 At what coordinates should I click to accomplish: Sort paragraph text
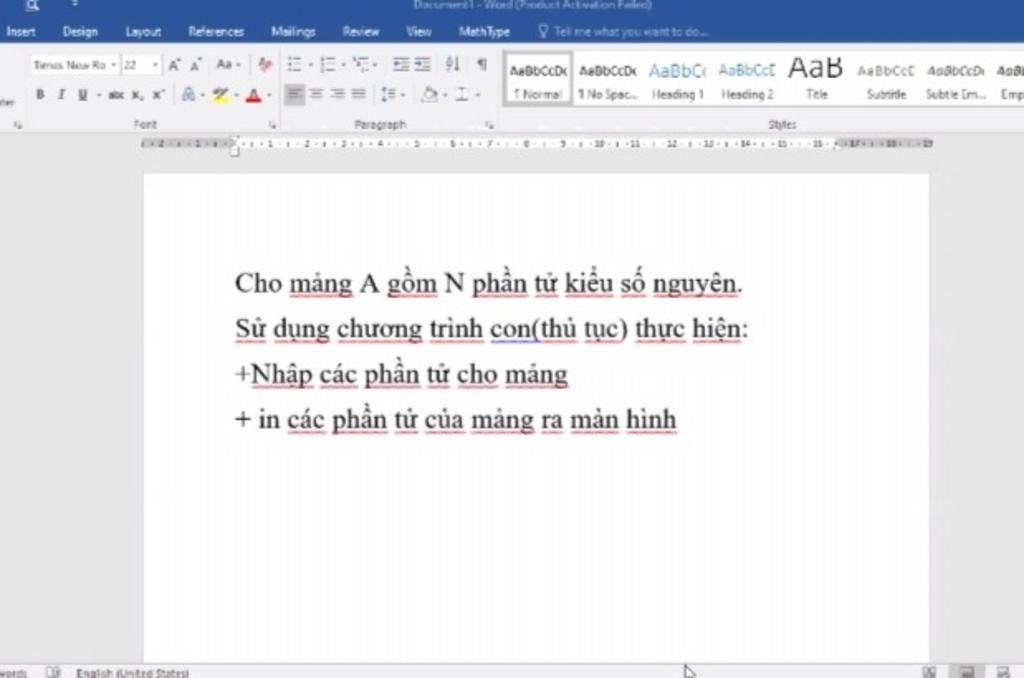coord(453,64)
